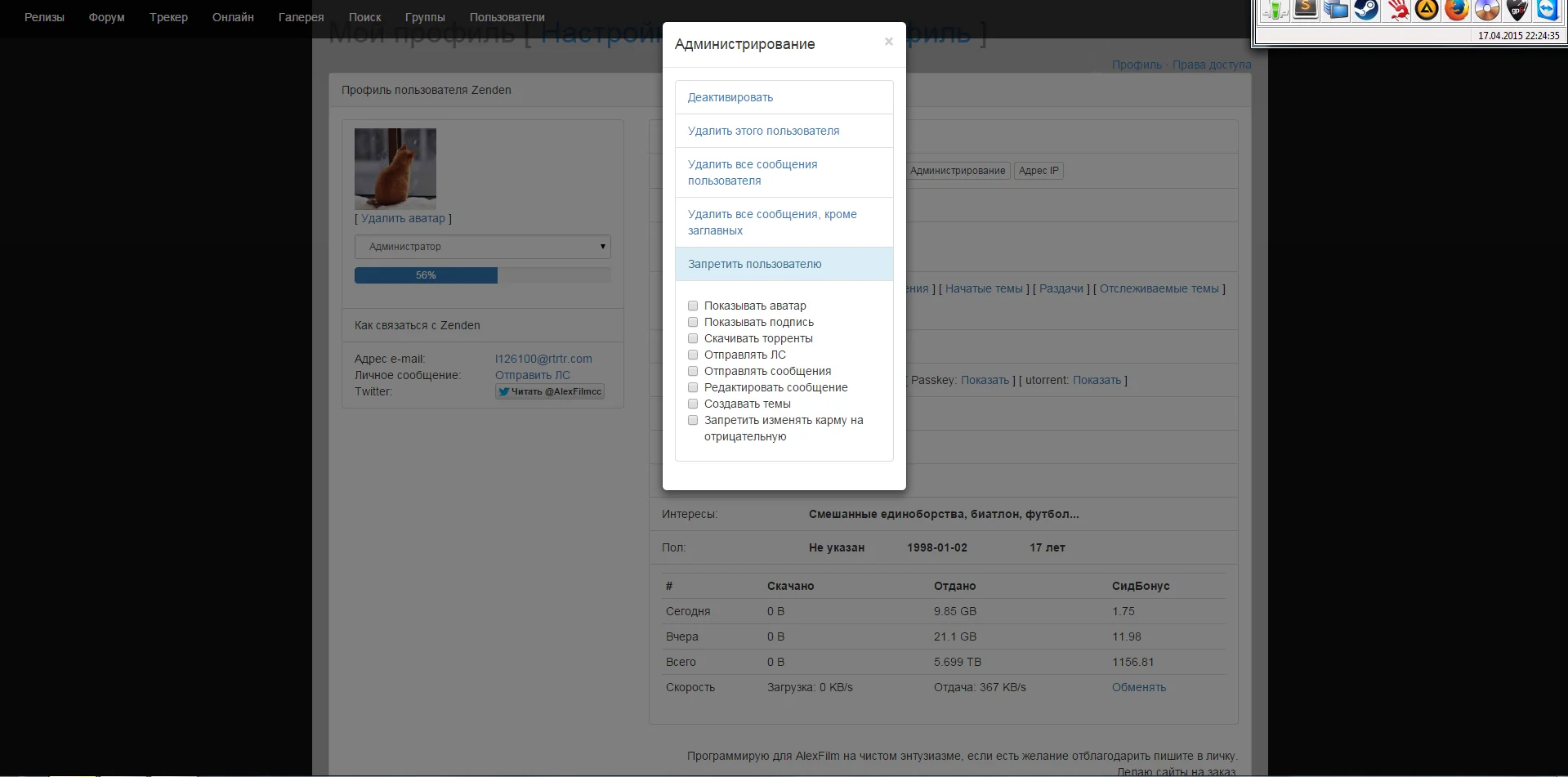Viewport: 1568px width, 777px height.
Task: Select Деактивировать in the admin list
Action: tap(784, 97)
